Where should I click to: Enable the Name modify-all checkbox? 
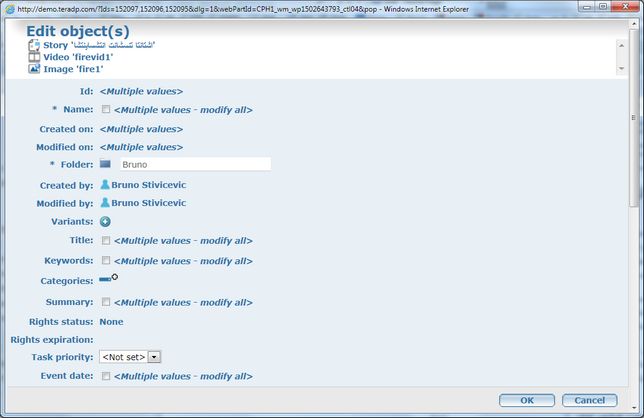tap(106, 109)
